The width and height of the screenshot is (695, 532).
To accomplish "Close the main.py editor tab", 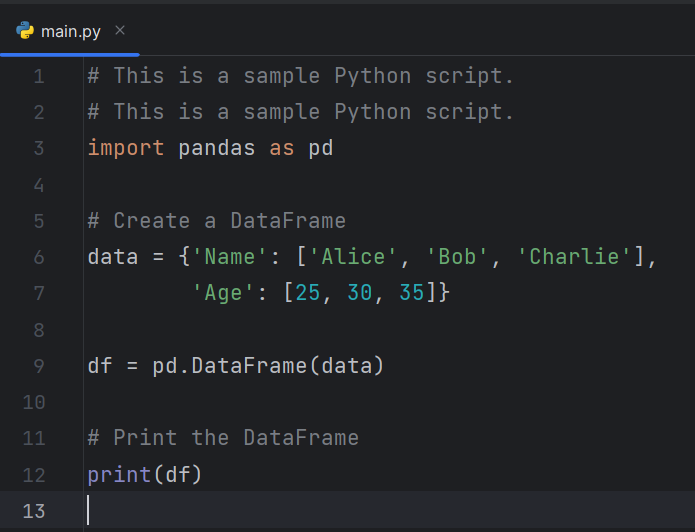I will coord(120,31).
